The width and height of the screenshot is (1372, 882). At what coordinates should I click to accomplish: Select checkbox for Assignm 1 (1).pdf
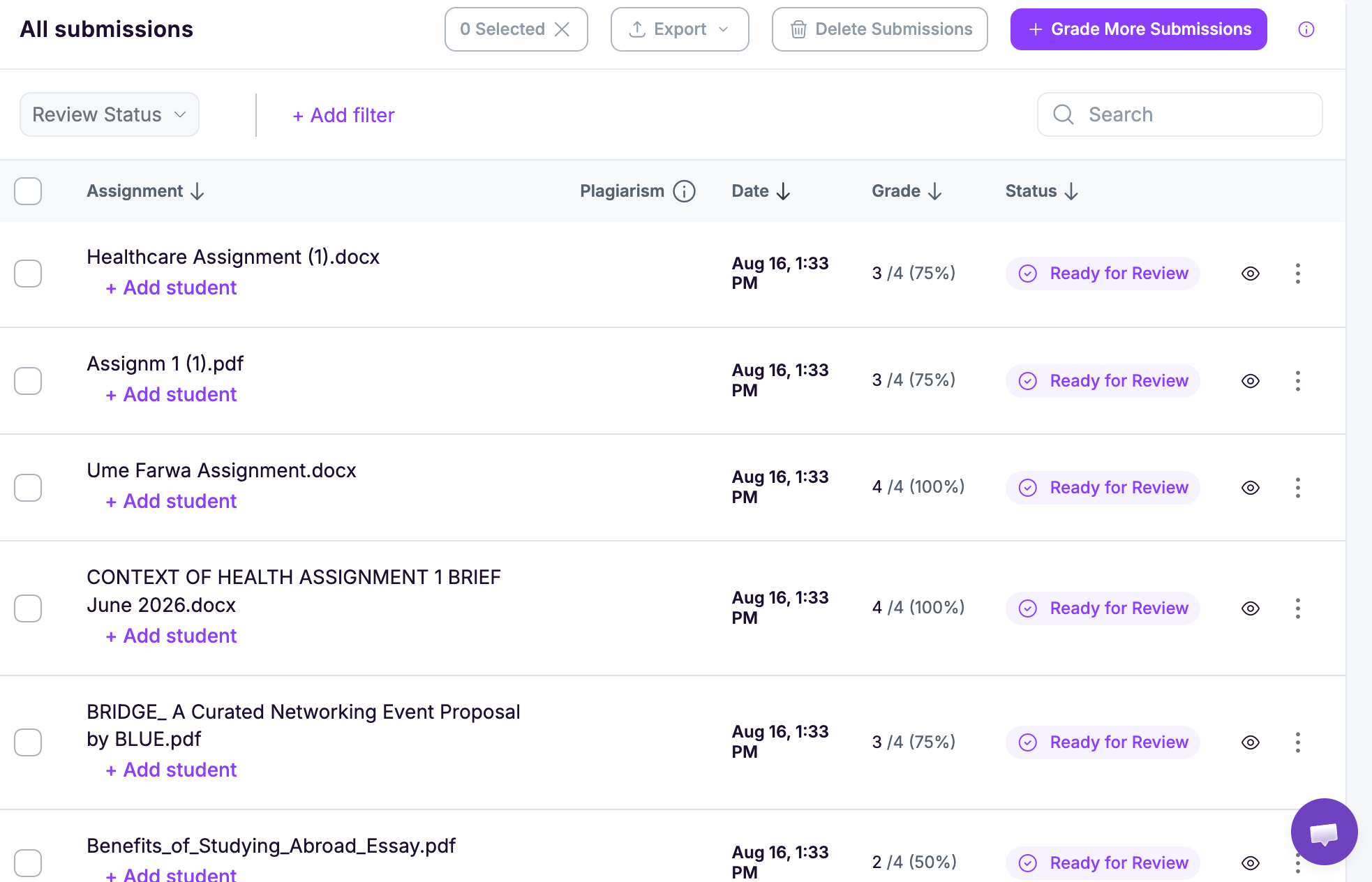point(28,381)
